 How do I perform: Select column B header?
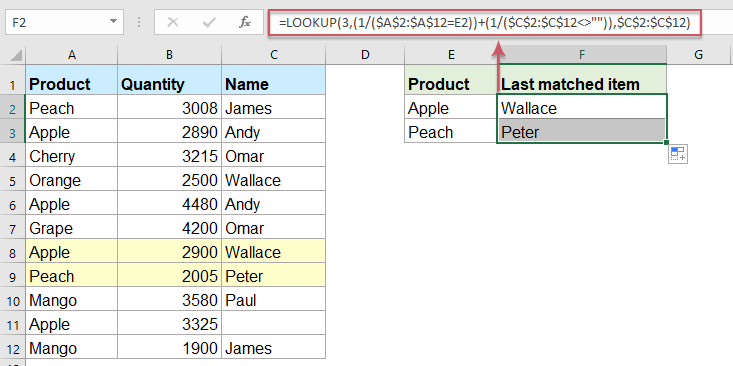pos(169,55)
